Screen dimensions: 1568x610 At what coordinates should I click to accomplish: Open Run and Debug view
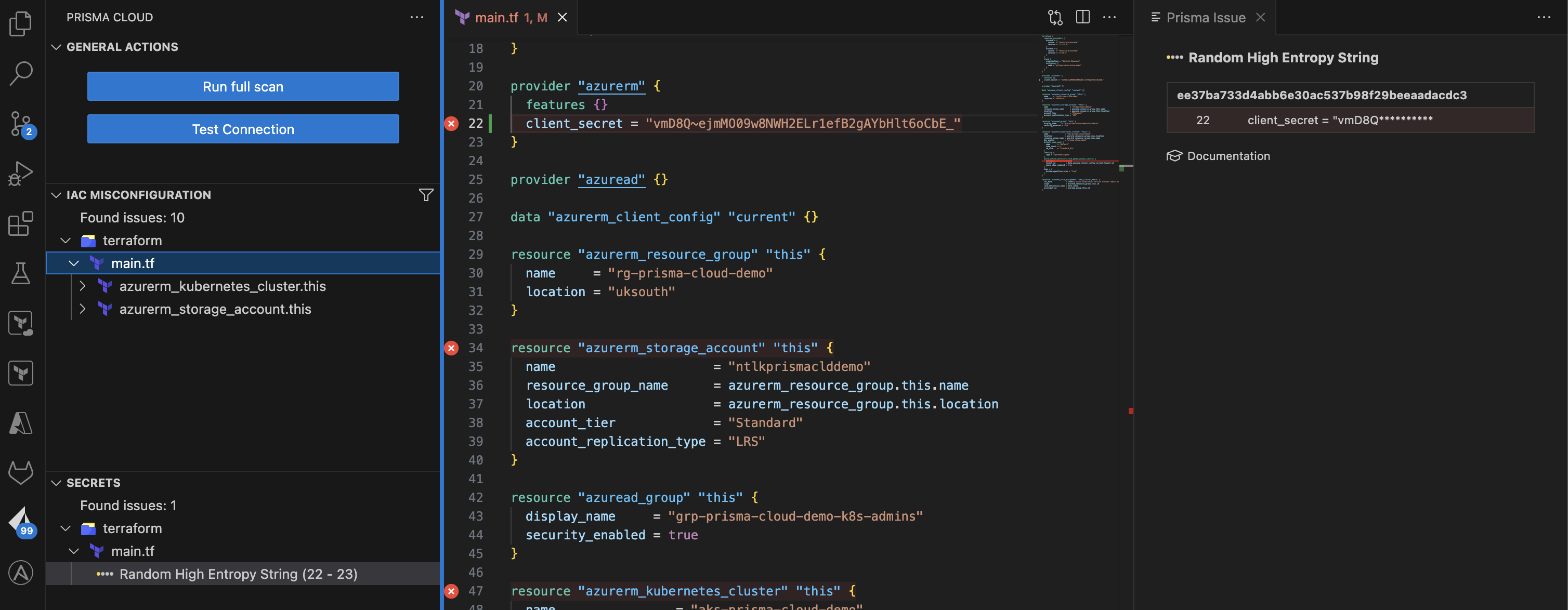(21, 174)
